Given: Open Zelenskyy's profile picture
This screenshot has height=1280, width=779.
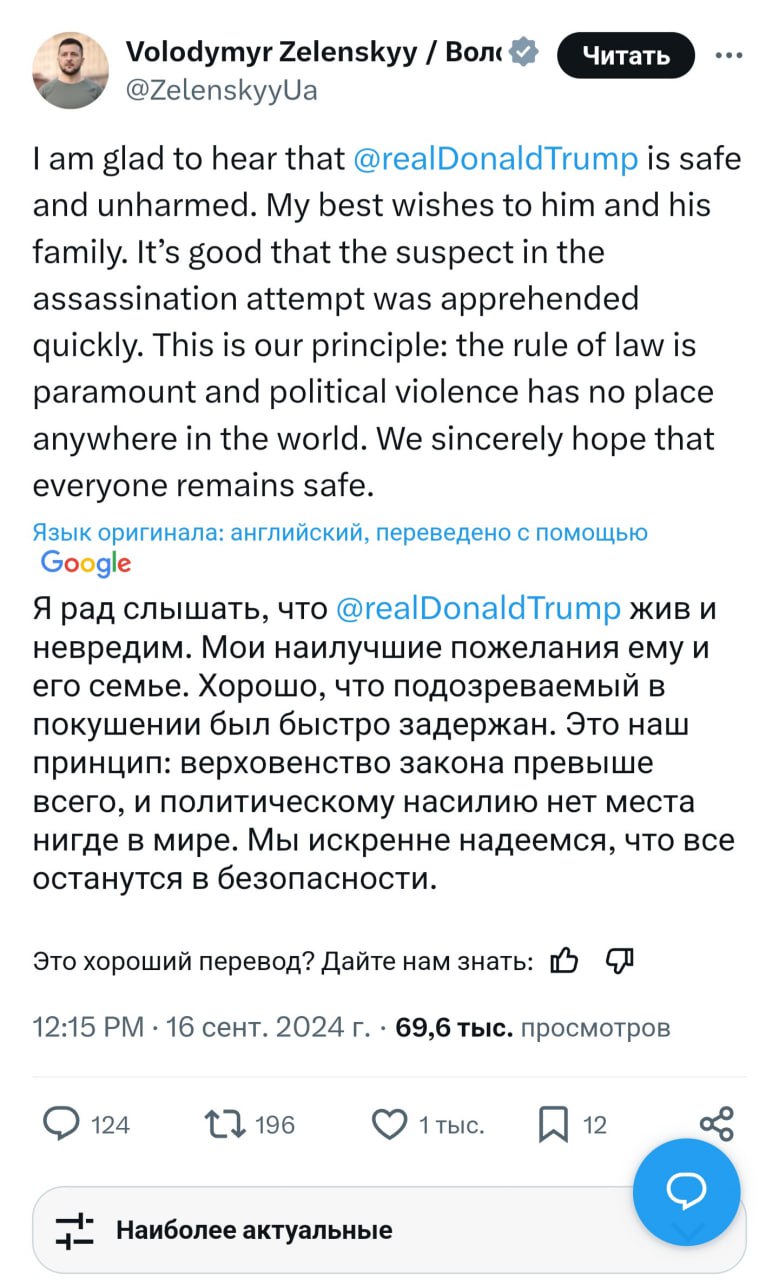Looking at the screenshot, I should point(70,70).
